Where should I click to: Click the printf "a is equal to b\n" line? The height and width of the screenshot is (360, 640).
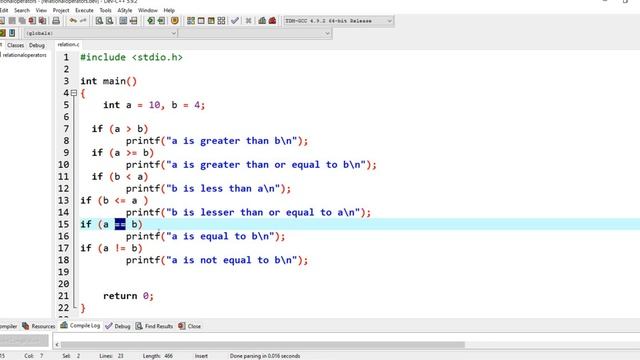[x=205, y=236]
